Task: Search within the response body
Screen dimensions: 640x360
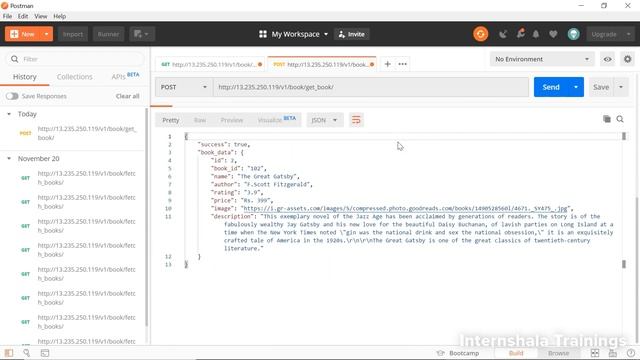Action: click(x=620, y=119)
